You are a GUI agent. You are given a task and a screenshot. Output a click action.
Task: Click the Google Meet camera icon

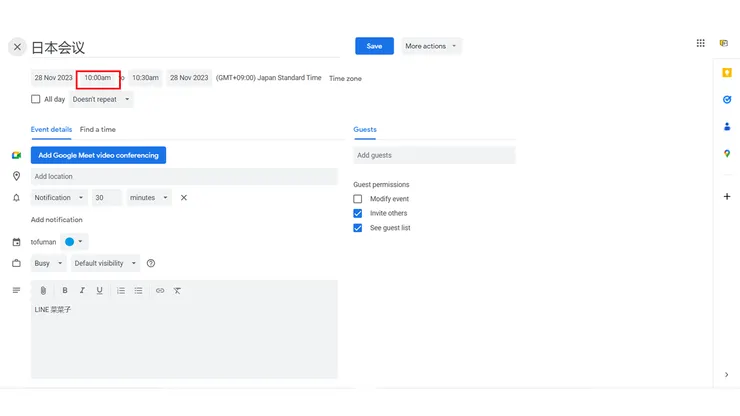click(17, 155)
